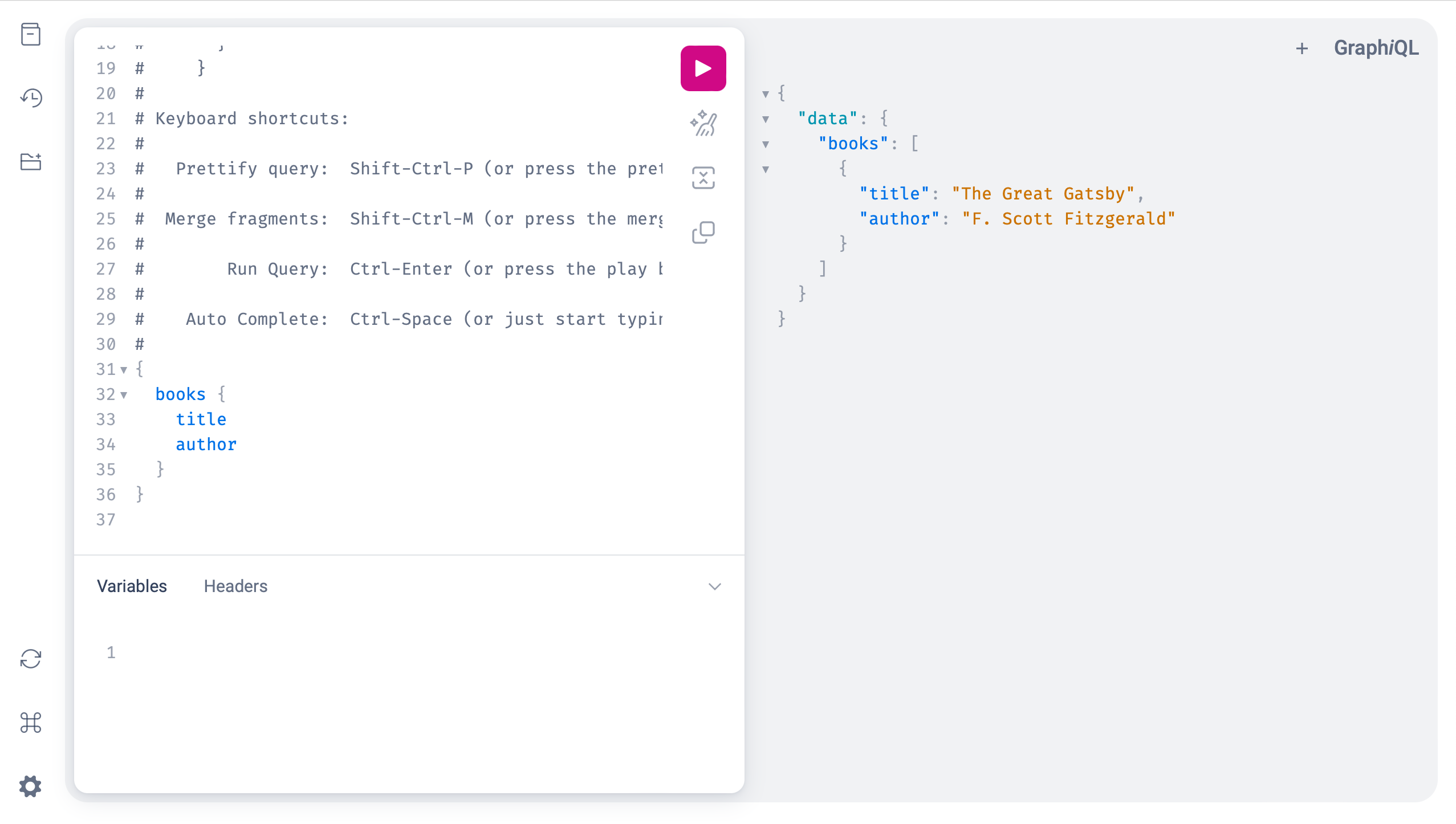Click "The Great Gatsby" response value

pos(1043,194)
